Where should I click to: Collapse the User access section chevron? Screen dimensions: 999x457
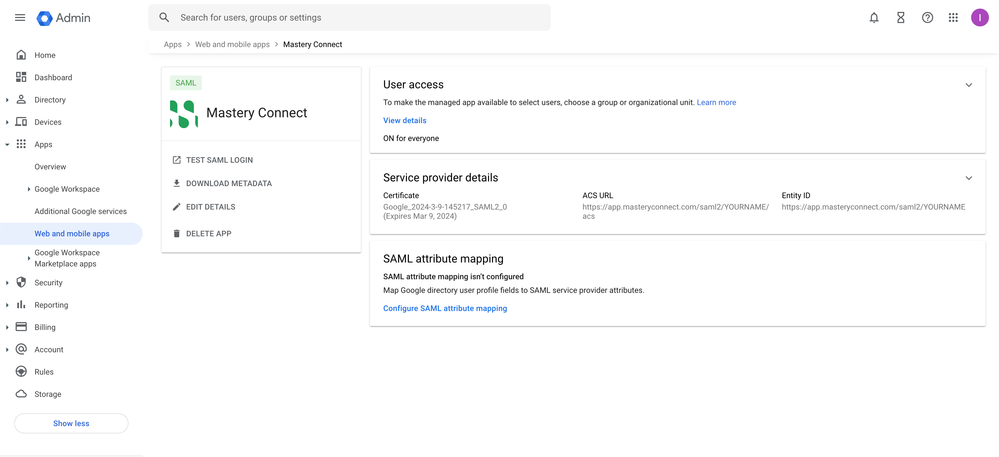pos(968,85)
